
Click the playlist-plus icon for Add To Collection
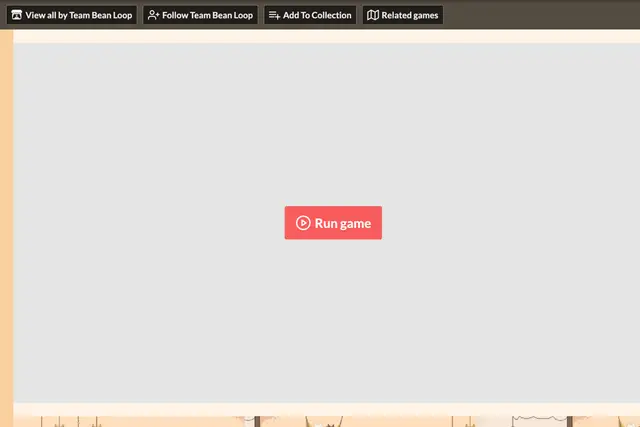pos(274,15)
